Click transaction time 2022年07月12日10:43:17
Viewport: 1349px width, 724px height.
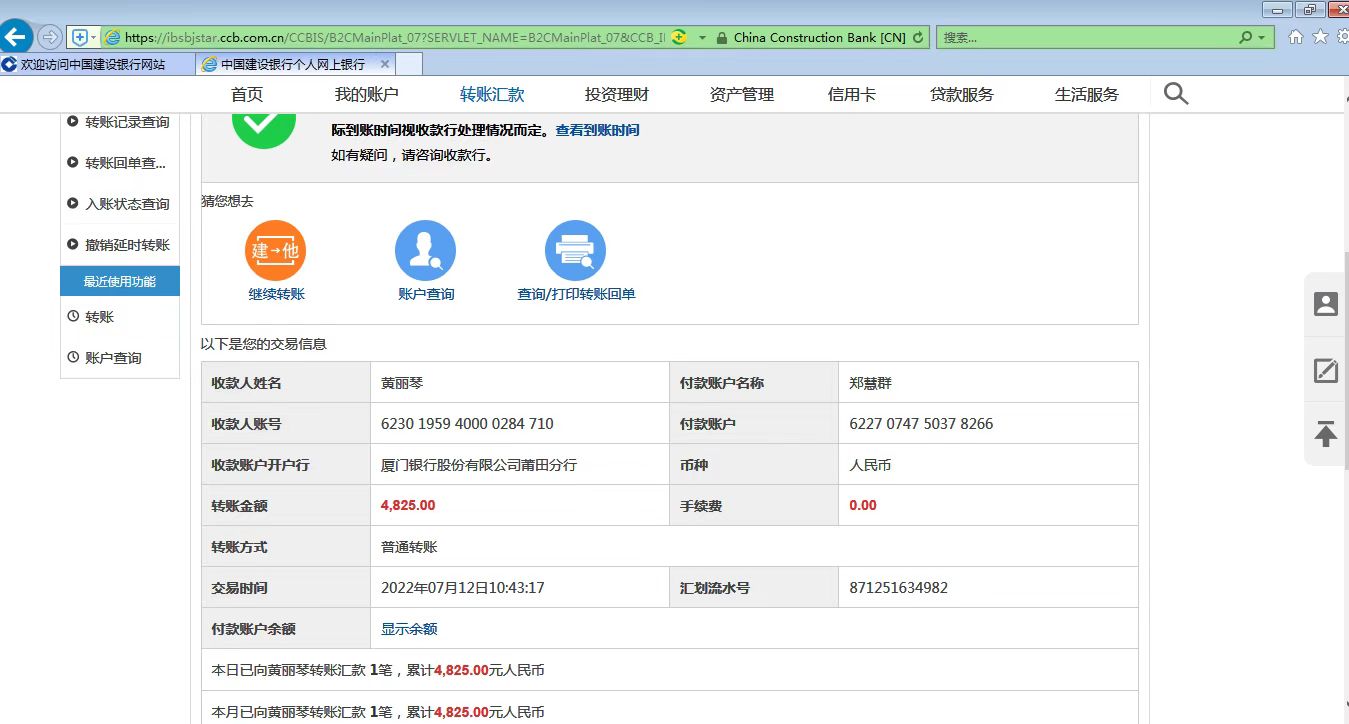point(463,588)
